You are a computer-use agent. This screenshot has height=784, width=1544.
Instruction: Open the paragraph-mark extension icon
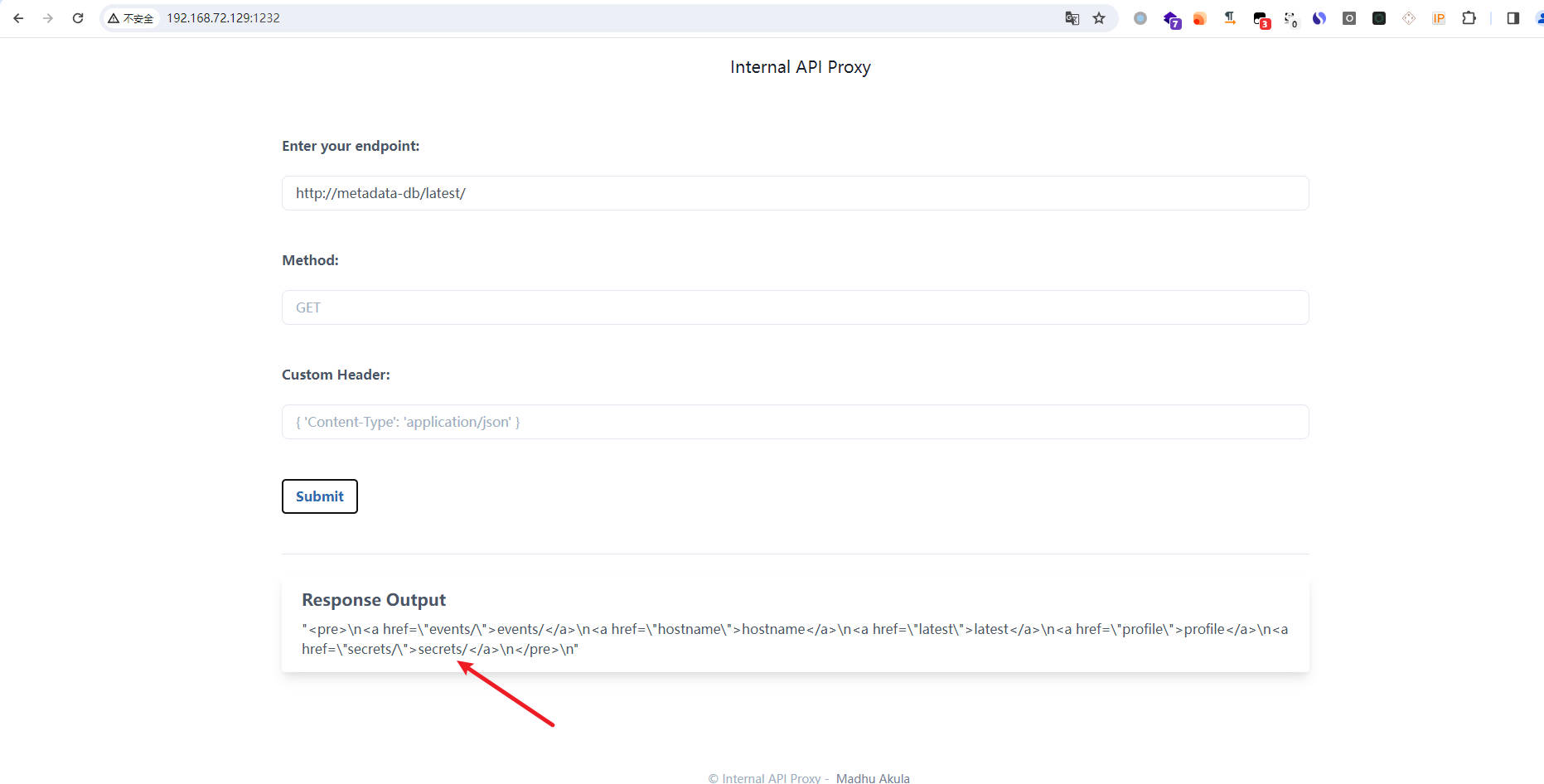[1230, 18]
